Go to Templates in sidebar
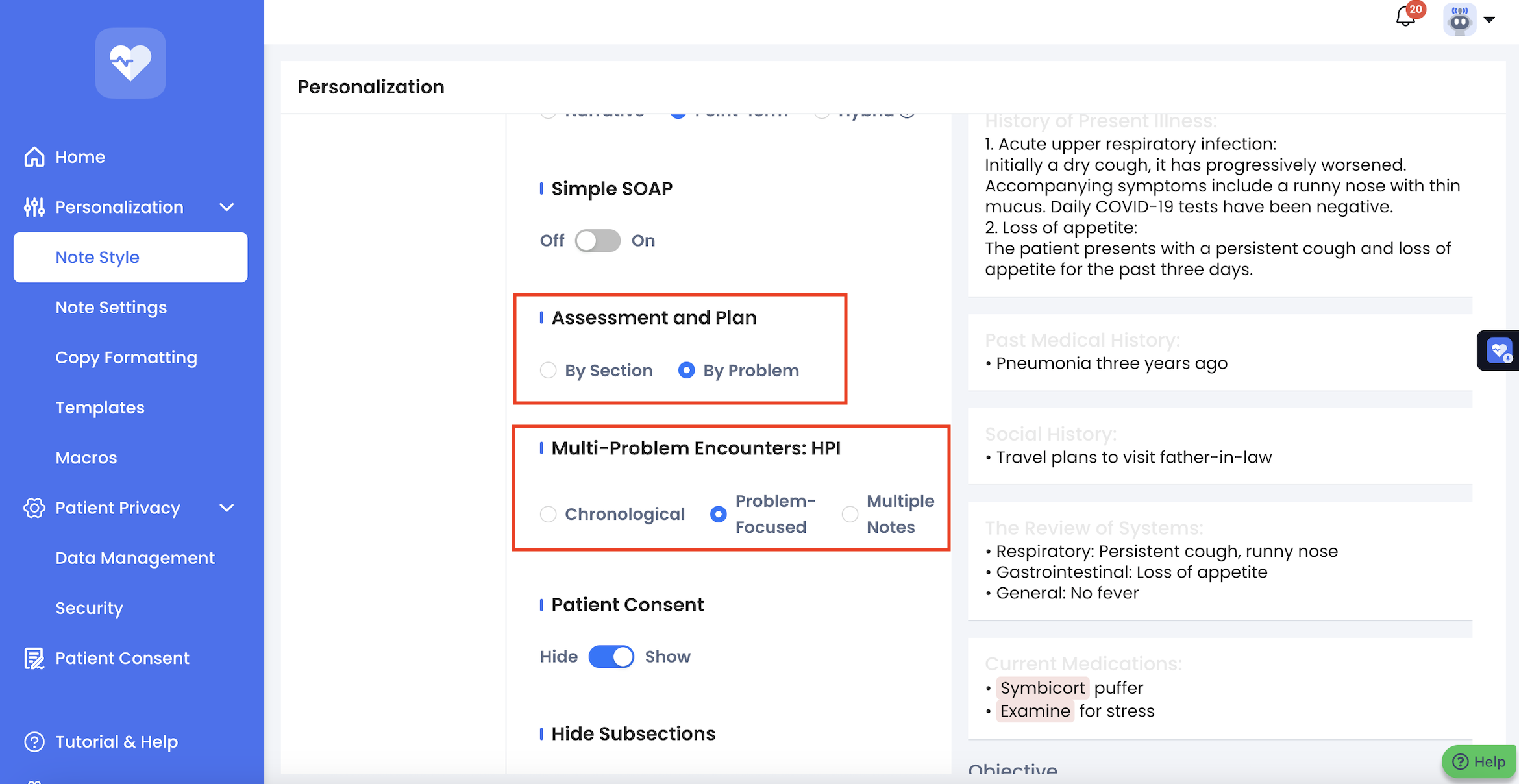1519x784 pixels. (100, 408)
